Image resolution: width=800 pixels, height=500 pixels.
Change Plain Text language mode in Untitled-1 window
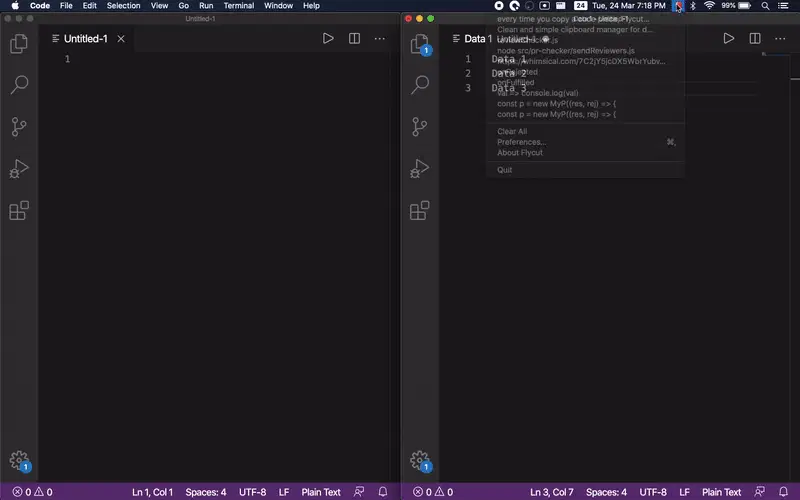(x=321, y=492)
